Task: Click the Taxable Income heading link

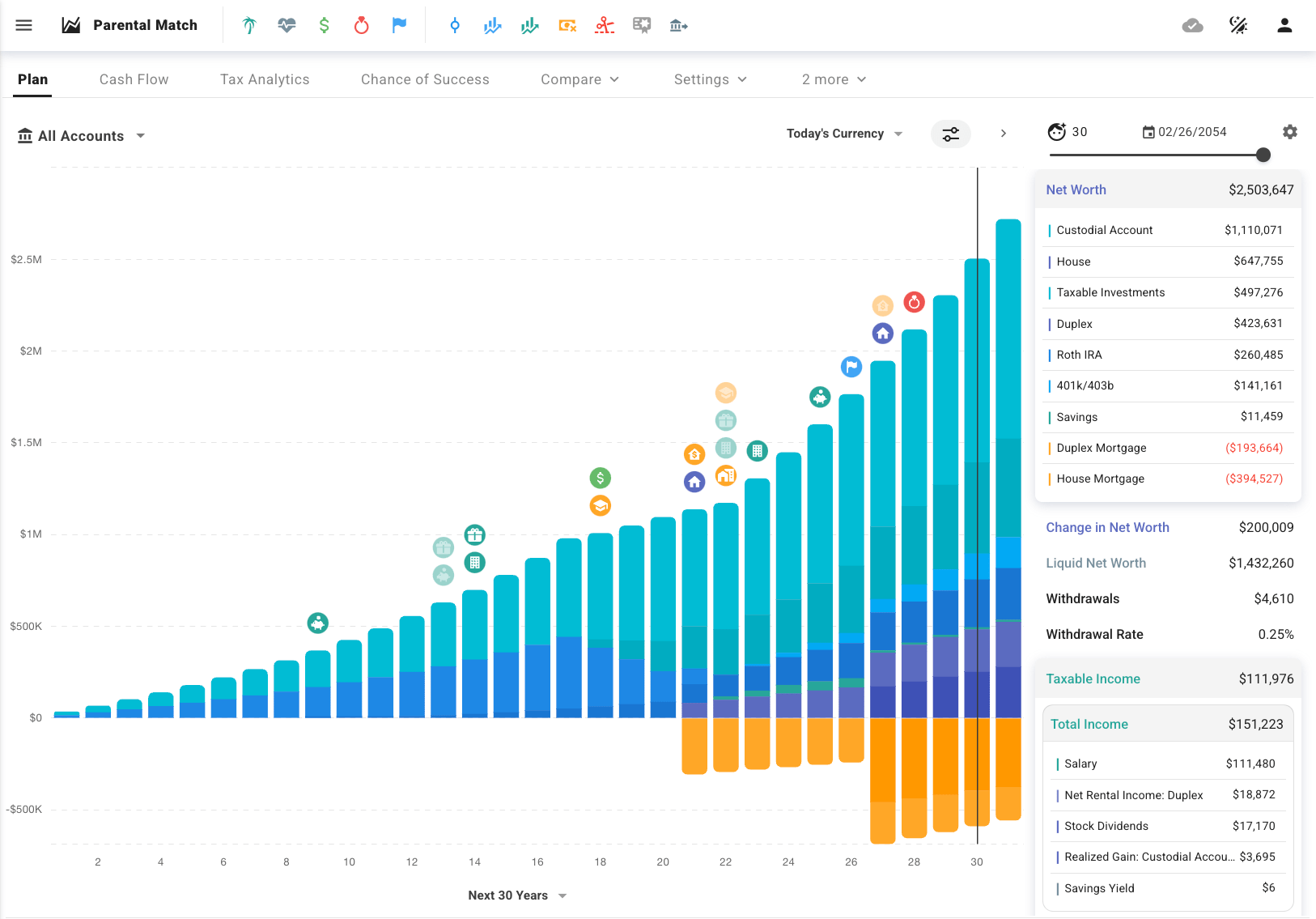Action: click(1093, 679)
